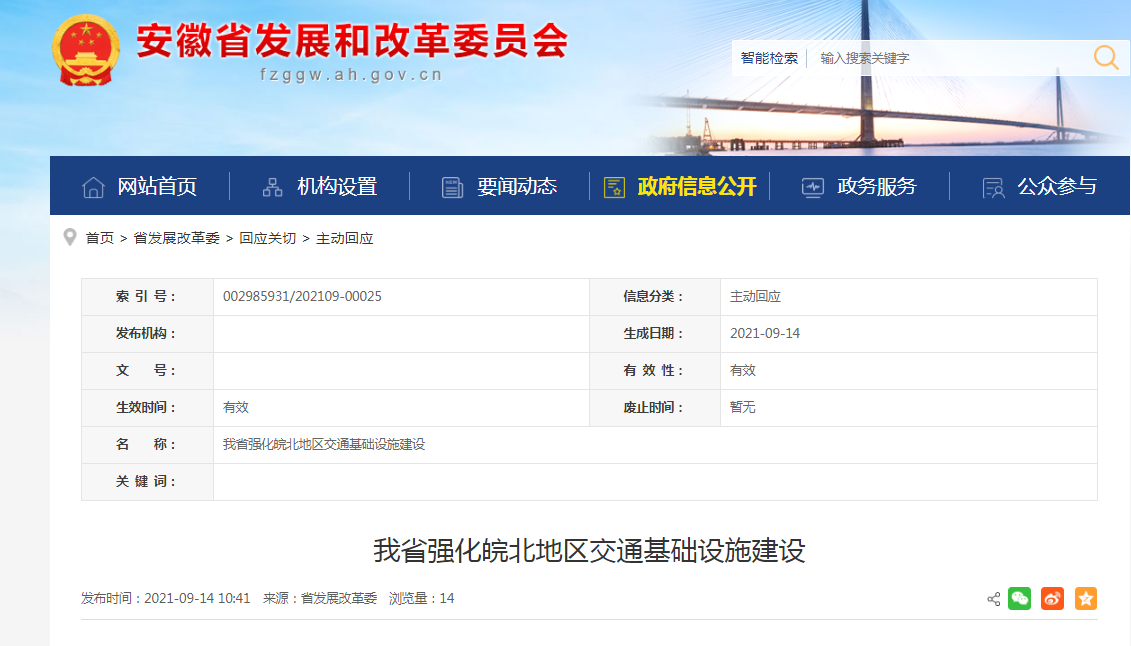Click the organization icon beside 机构设置
This screenshot has height=646, width=1131.
[x=273, y=187]
